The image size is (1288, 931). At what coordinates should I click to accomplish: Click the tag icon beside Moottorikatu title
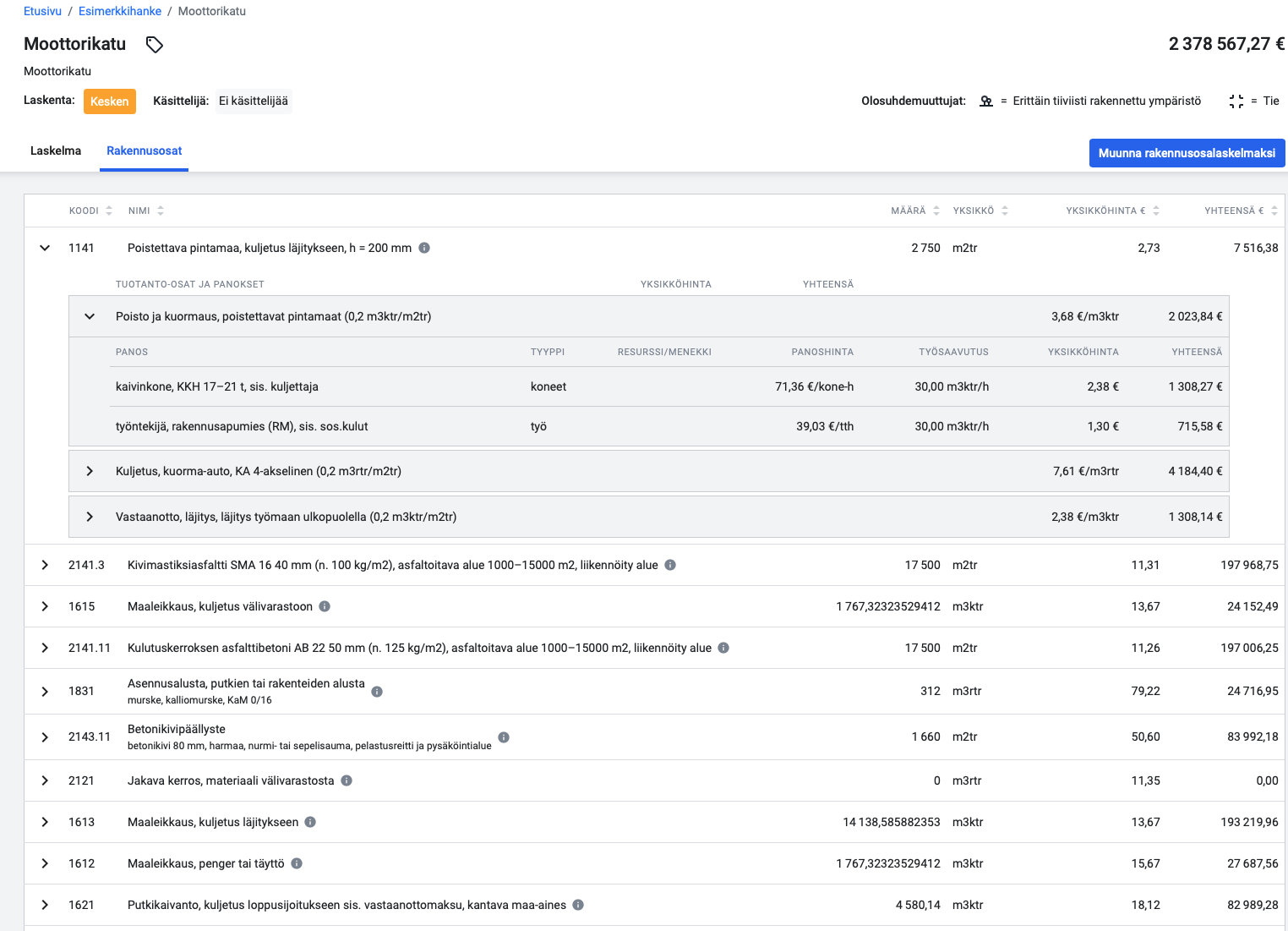pos(154,45)
